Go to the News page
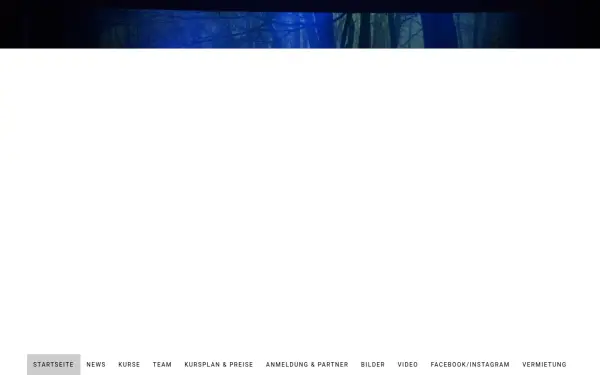Image resolution: width=600 pixels, height=375 pixels. (96, 364)
